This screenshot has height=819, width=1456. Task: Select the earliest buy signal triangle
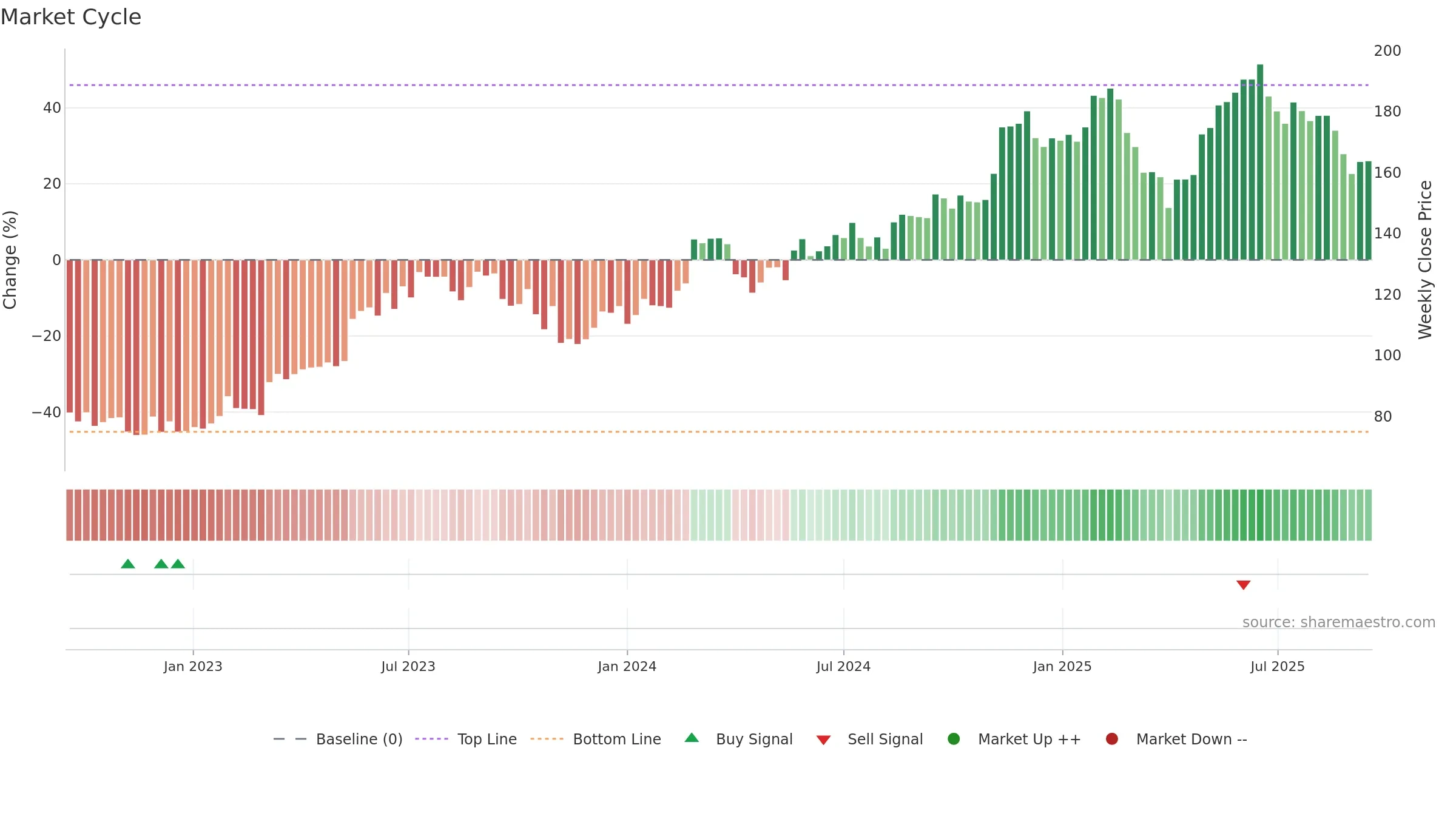click(x=128, y=564)
